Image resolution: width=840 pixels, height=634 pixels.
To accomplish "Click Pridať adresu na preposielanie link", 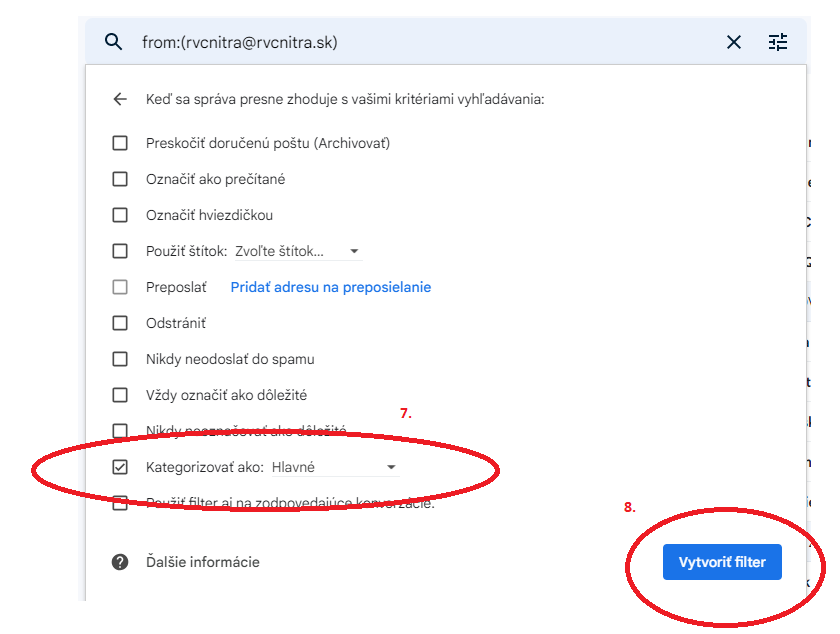I will pos(331,287).
